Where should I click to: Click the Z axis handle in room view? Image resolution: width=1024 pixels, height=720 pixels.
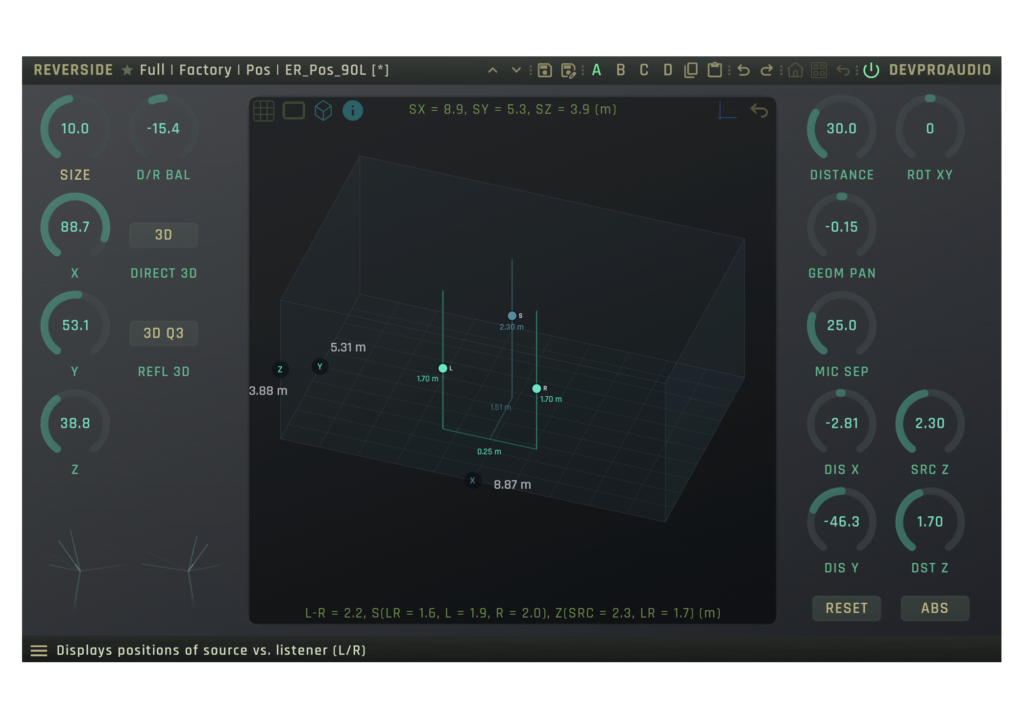(280, 369)
